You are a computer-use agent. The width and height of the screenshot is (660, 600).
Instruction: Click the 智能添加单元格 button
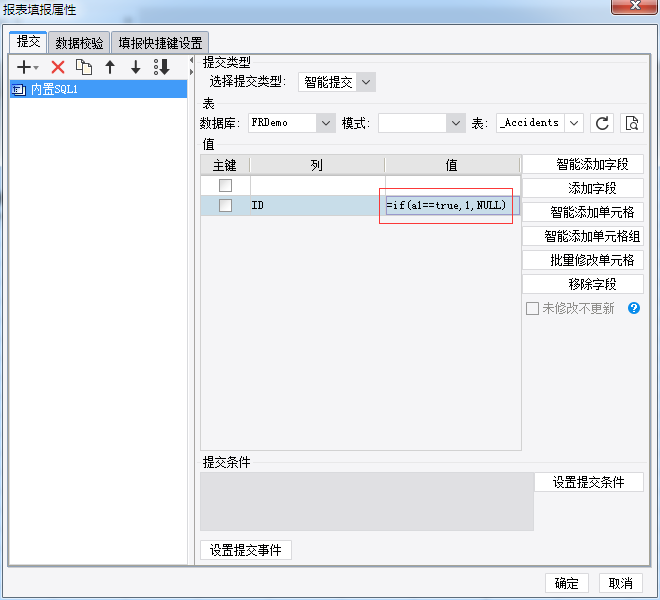click(583, 212)
